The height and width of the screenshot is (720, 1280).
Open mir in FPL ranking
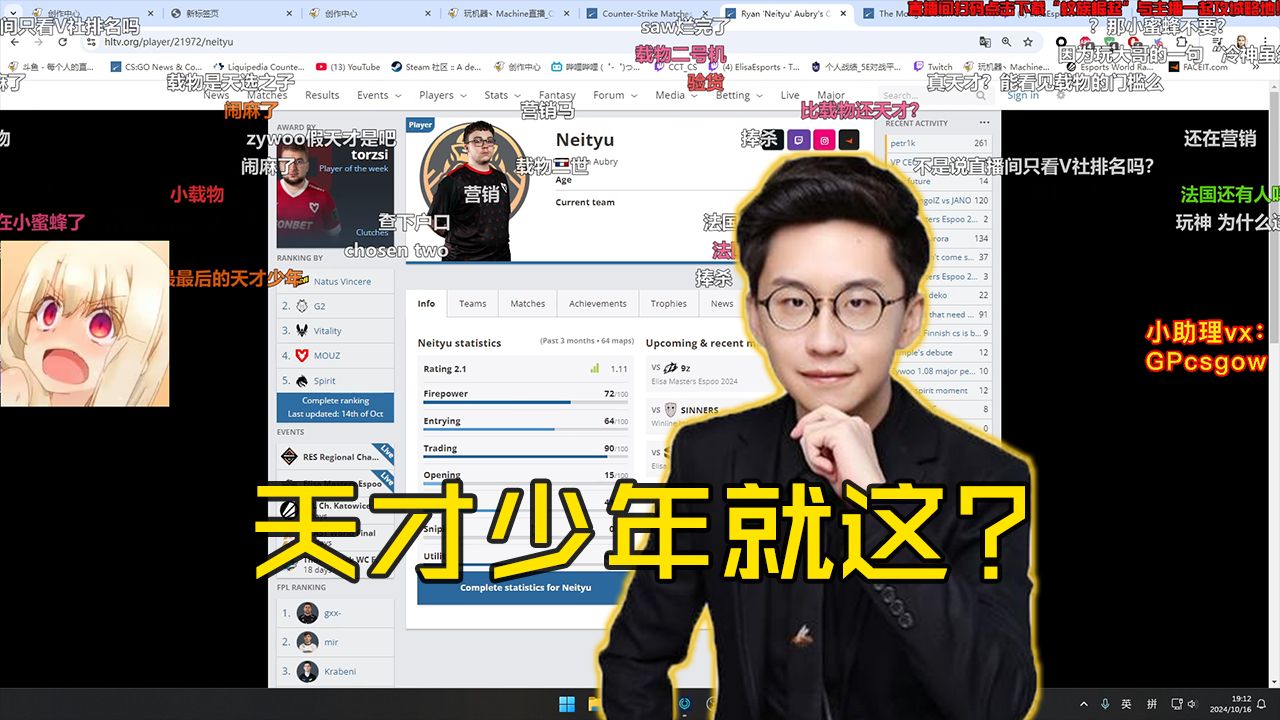click(335, 642)
